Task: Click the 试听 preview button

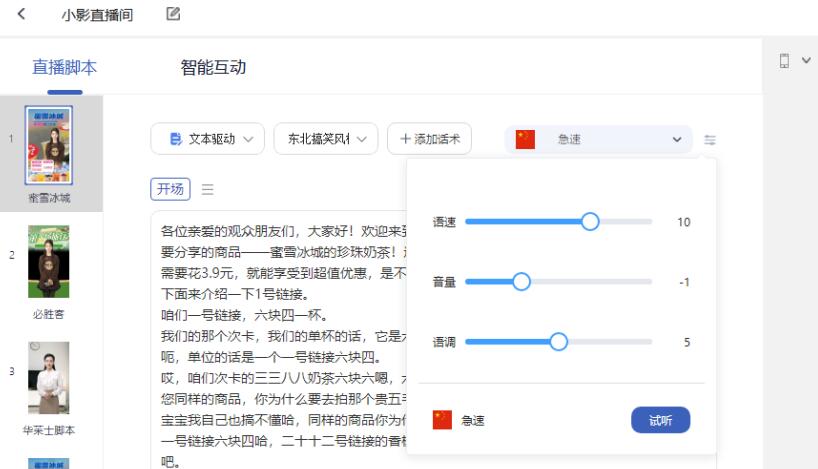Action: coord(660,420)
